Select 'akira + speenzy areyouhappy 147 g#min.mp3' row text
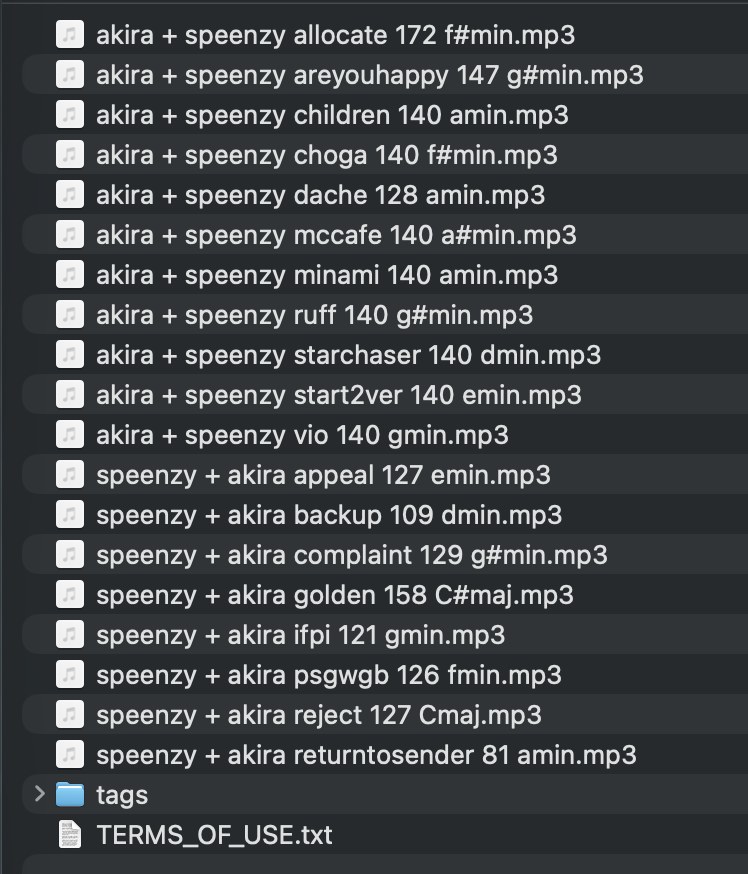The height and width of the screenshot is (874, 748). (x=370, y=75)
